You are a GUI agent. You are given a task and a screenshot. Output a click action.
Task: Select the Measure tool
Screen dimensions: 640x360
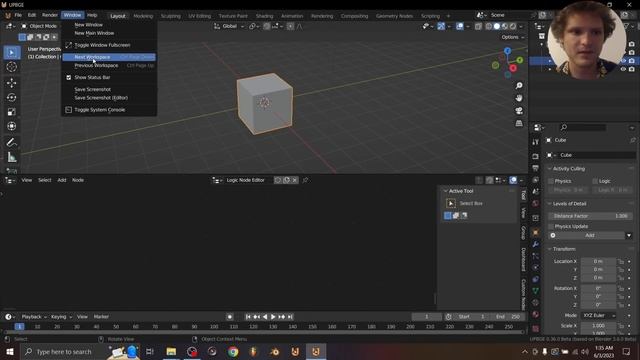[11, 157]
